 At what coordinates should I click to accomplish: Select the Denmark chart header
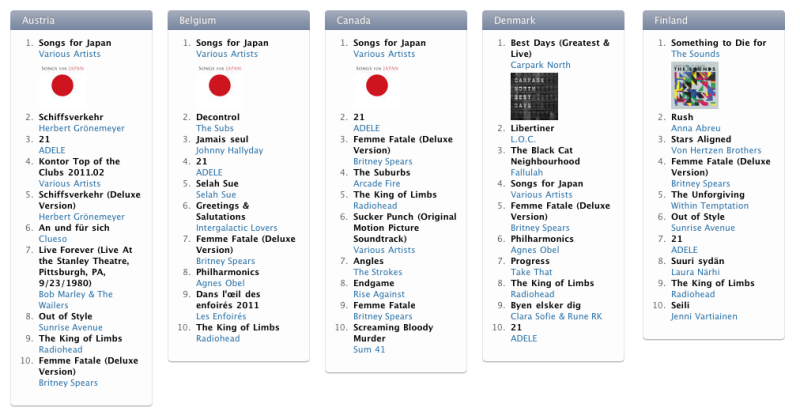click(x=553, y=20)
